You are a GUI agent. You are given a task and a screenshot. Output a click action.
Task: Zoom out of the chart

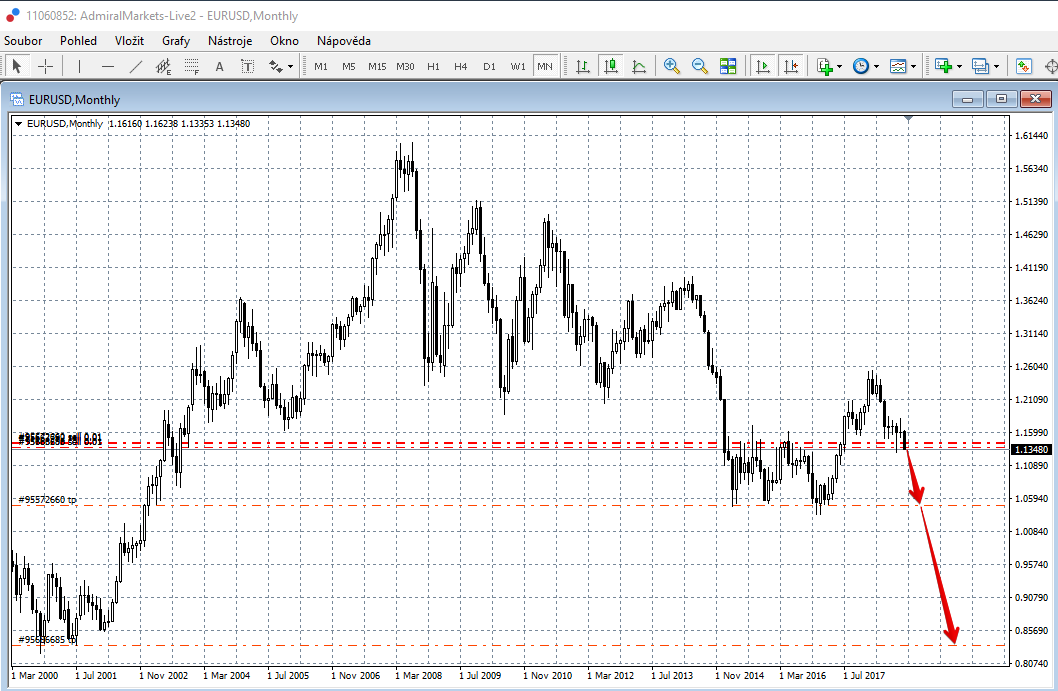[x=700, y=66]
